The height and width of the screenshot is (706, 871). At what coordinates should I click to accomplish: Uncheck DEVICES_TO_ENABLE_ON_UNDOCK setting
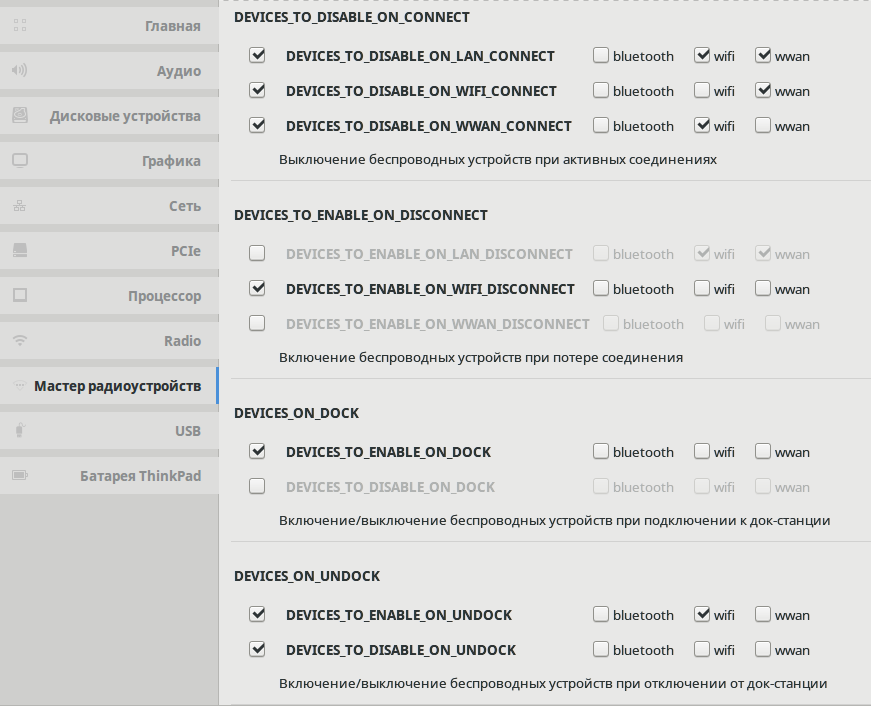pyautogui.click(x=257, y=614)
